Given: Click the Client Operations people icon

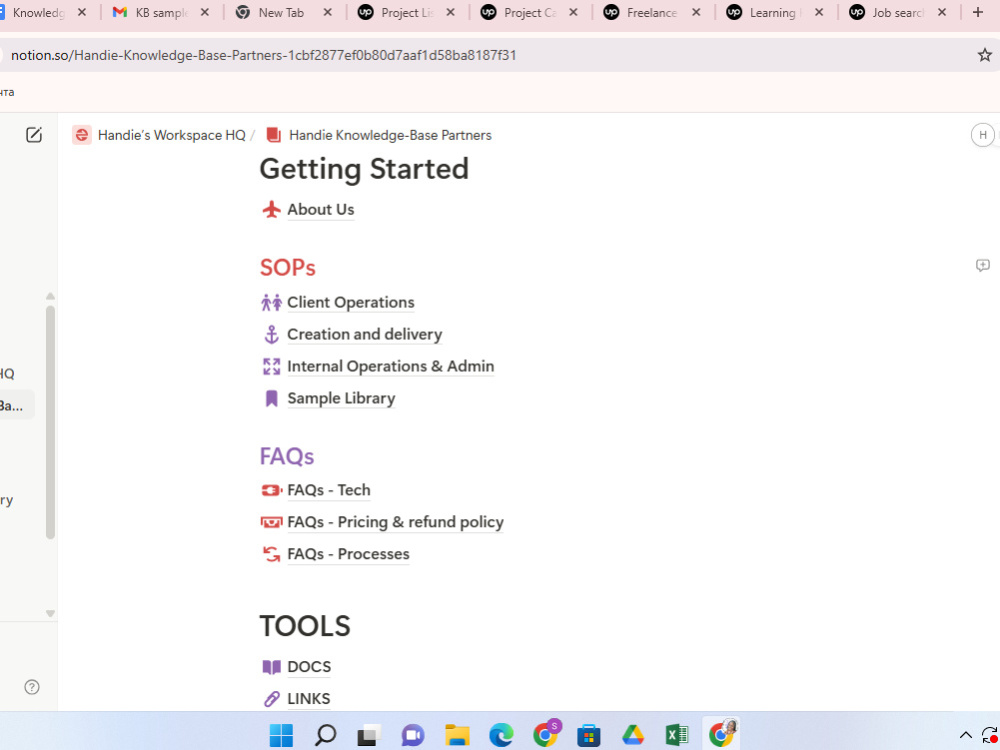Looking at the screenshot, I should [271, 302].
